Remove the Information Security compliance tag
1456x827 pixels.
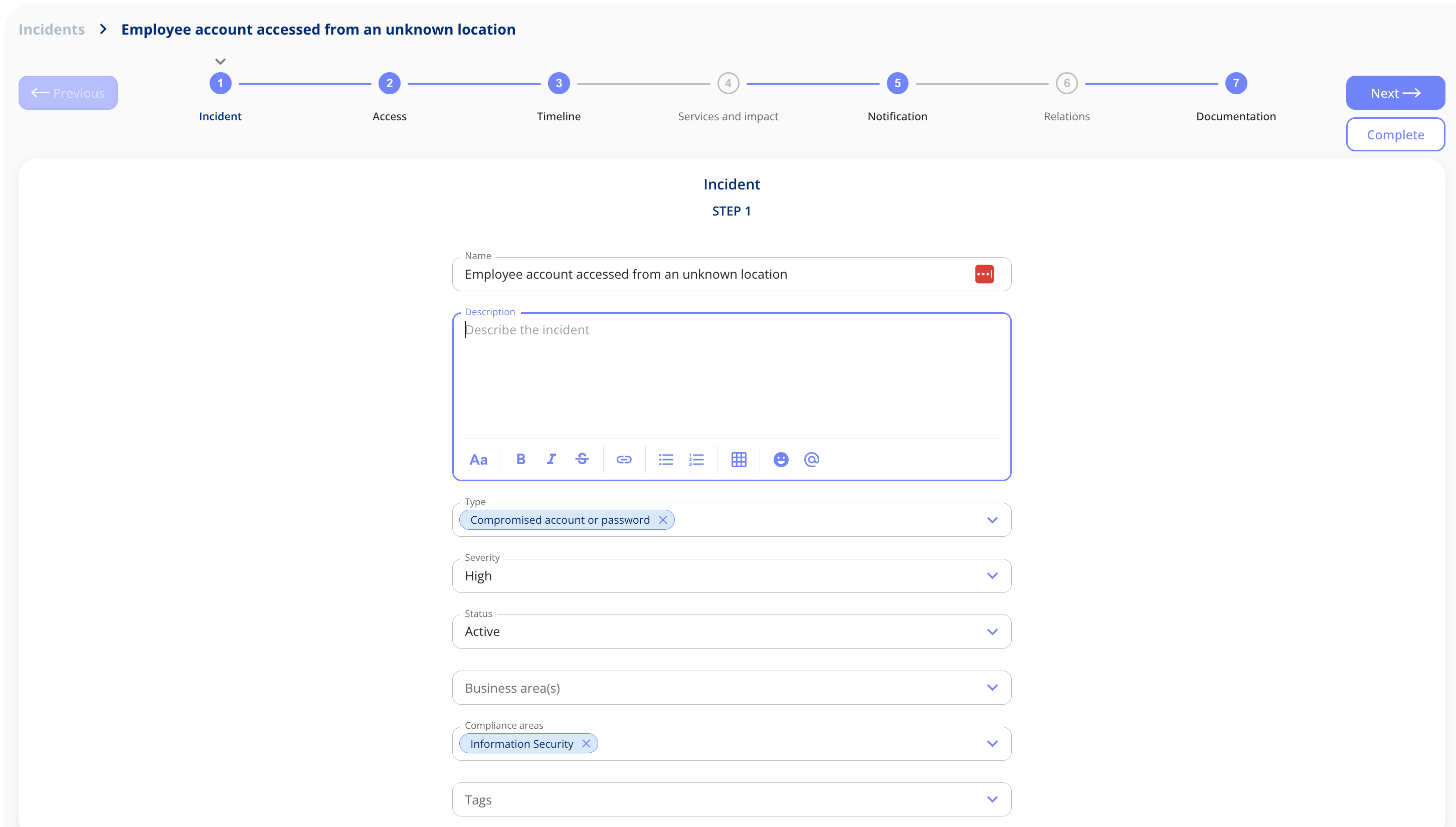coord(586,743)
